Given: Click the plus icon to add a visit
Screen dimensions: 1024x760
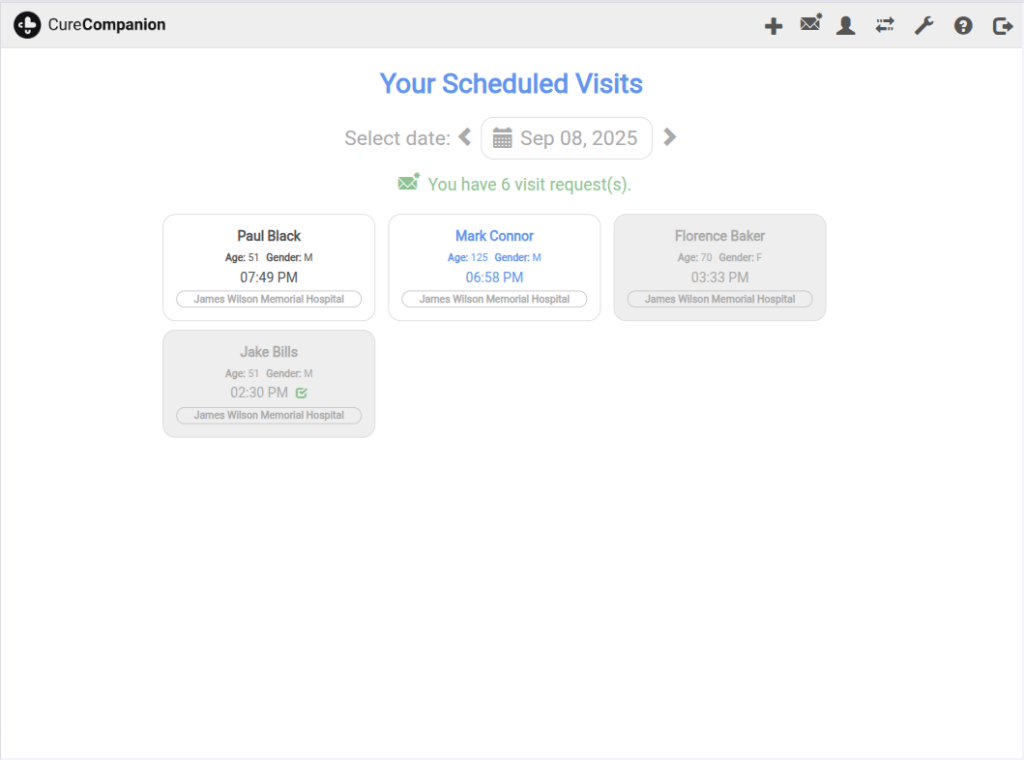Looking at the screenshot, I should [773, 26].
